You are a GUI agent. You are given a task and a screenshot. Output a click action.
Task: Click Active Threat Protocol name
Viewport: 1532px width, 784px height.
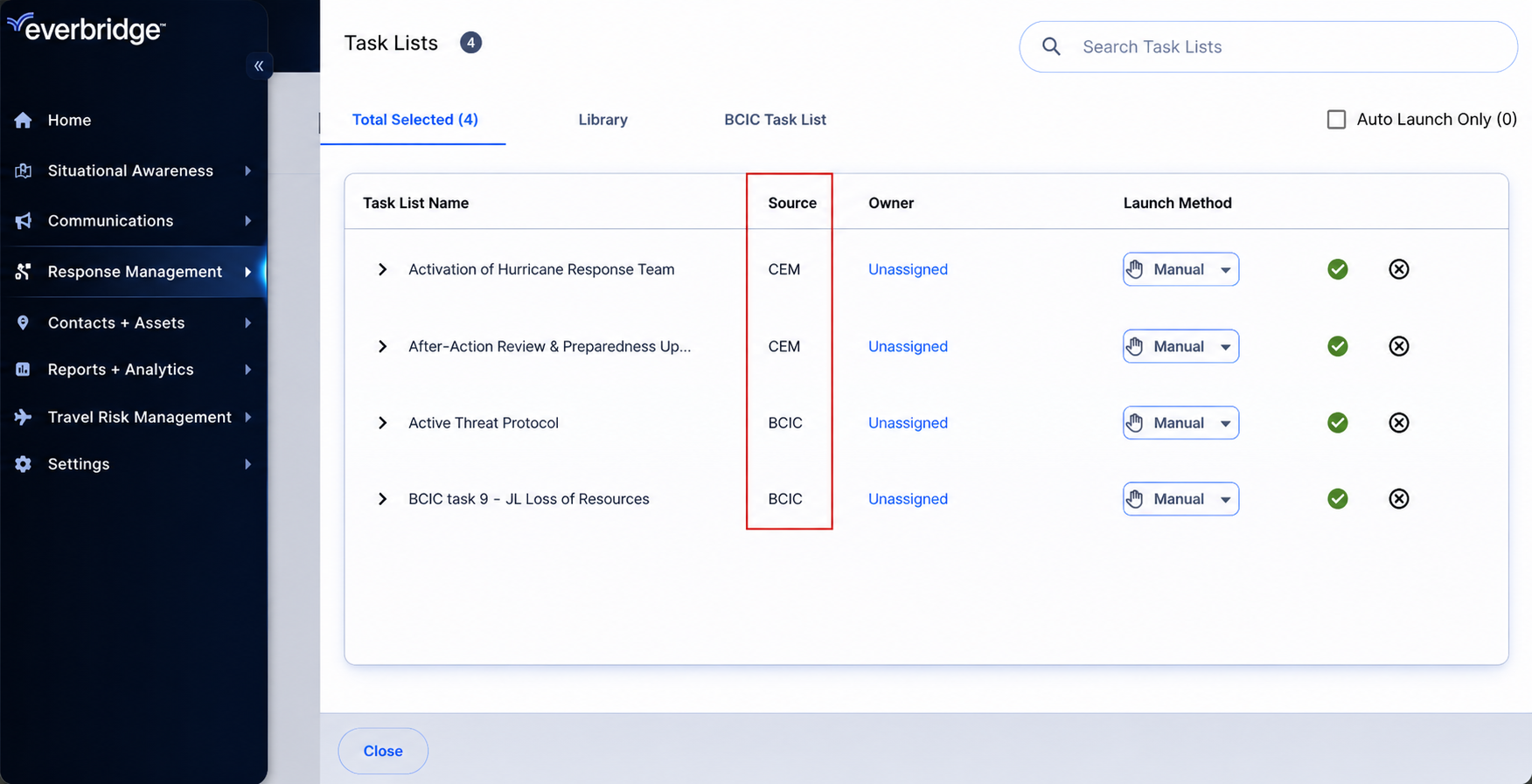[x=484, y=423]
